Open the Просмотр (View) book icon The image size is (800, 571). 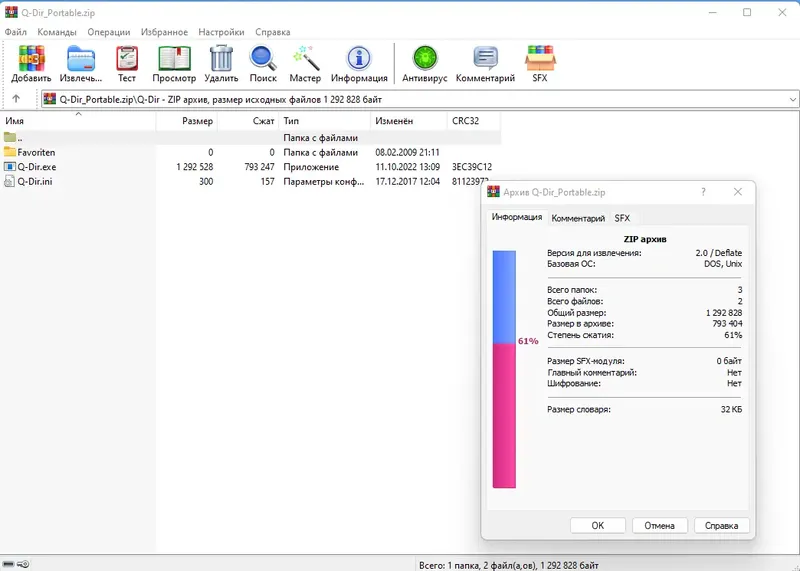point(174,58)
